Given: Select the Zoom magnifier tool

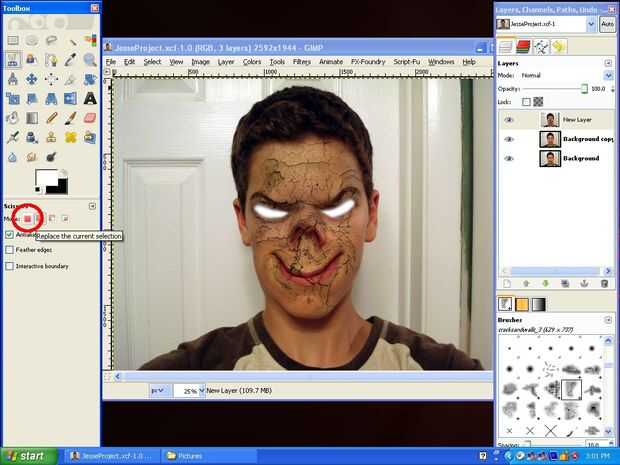Looking at the screenshot, I should 90,60.
